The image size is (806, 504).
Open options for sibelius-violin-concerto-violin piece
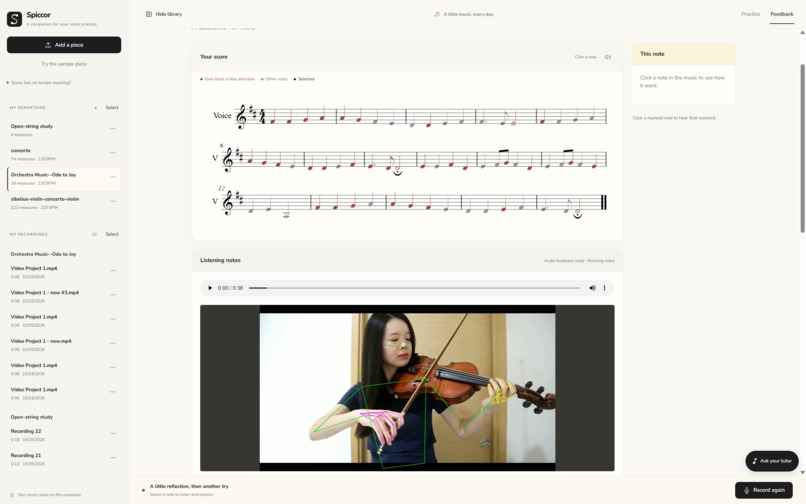click(x=113, y=201)
